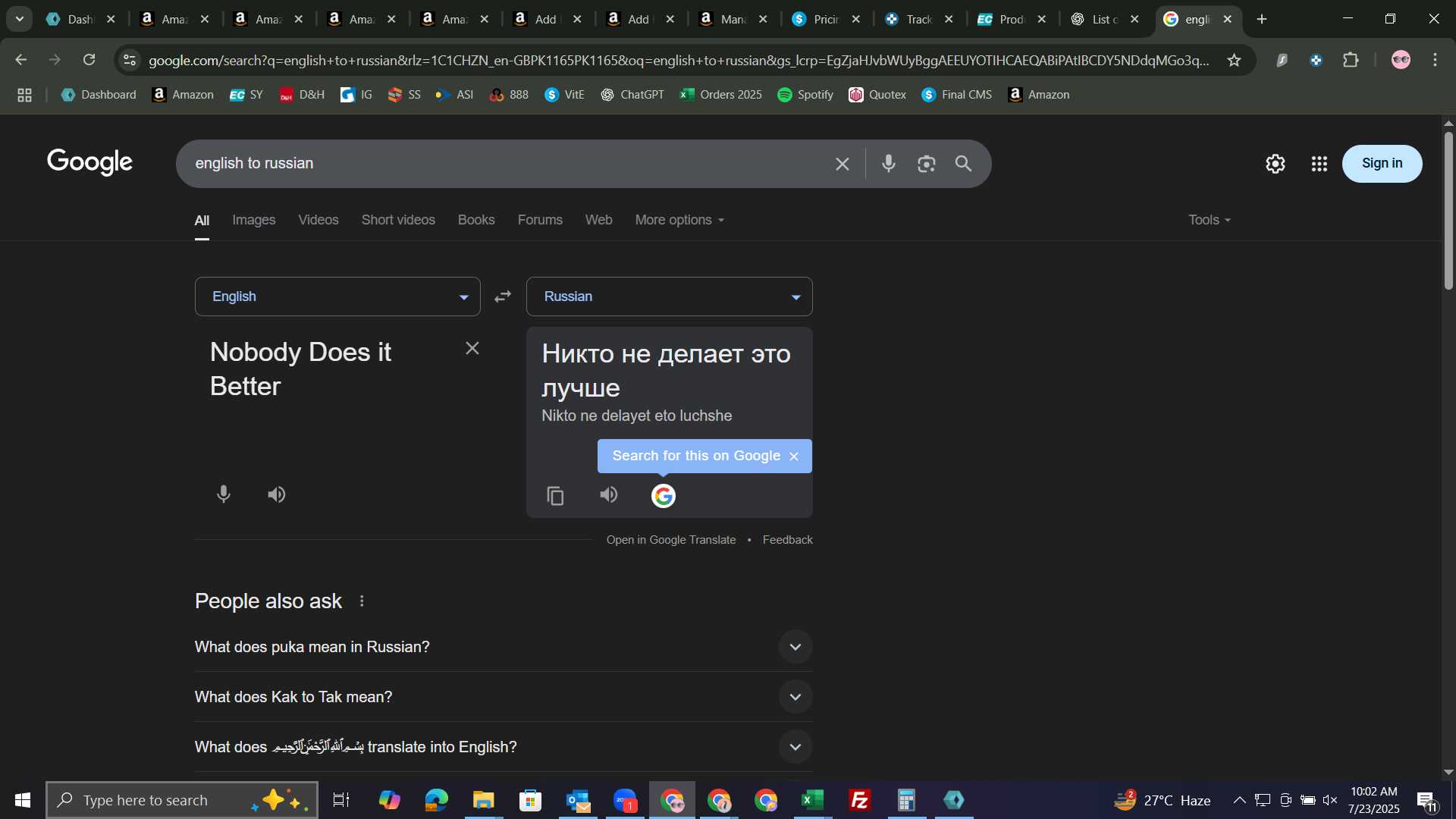
Task: Translate by voice microphone icon
Action: (x=223, y=494)
